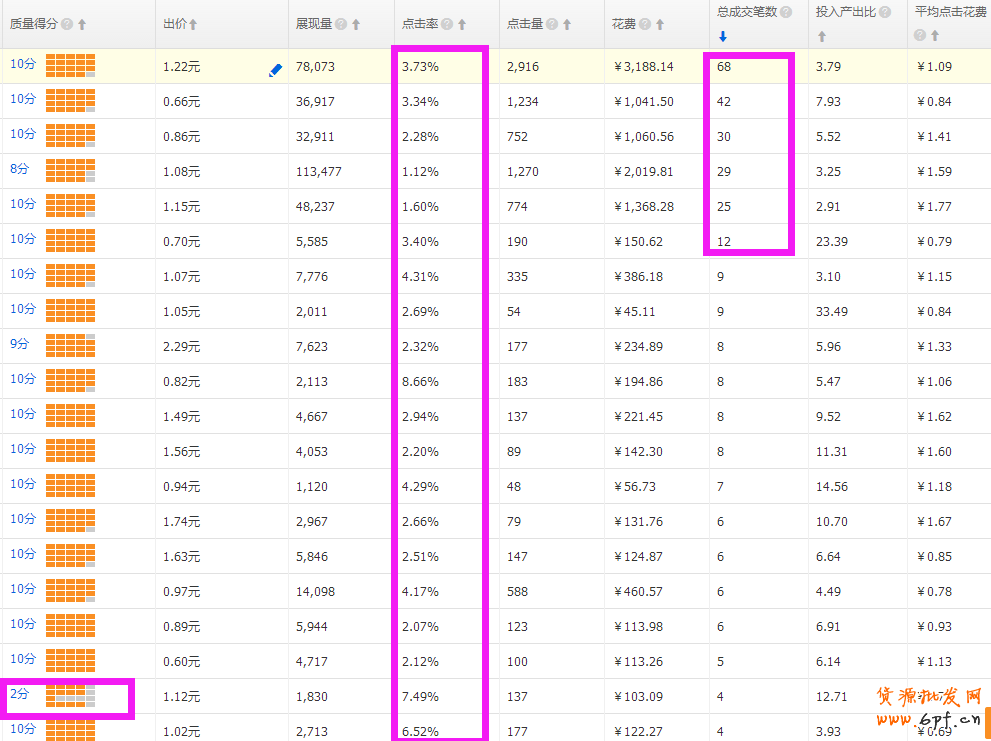Click the blue sort arrow under 总成交笔数
Image resolution: width=991 pixels, height=741 pixels.
[723, 37]
